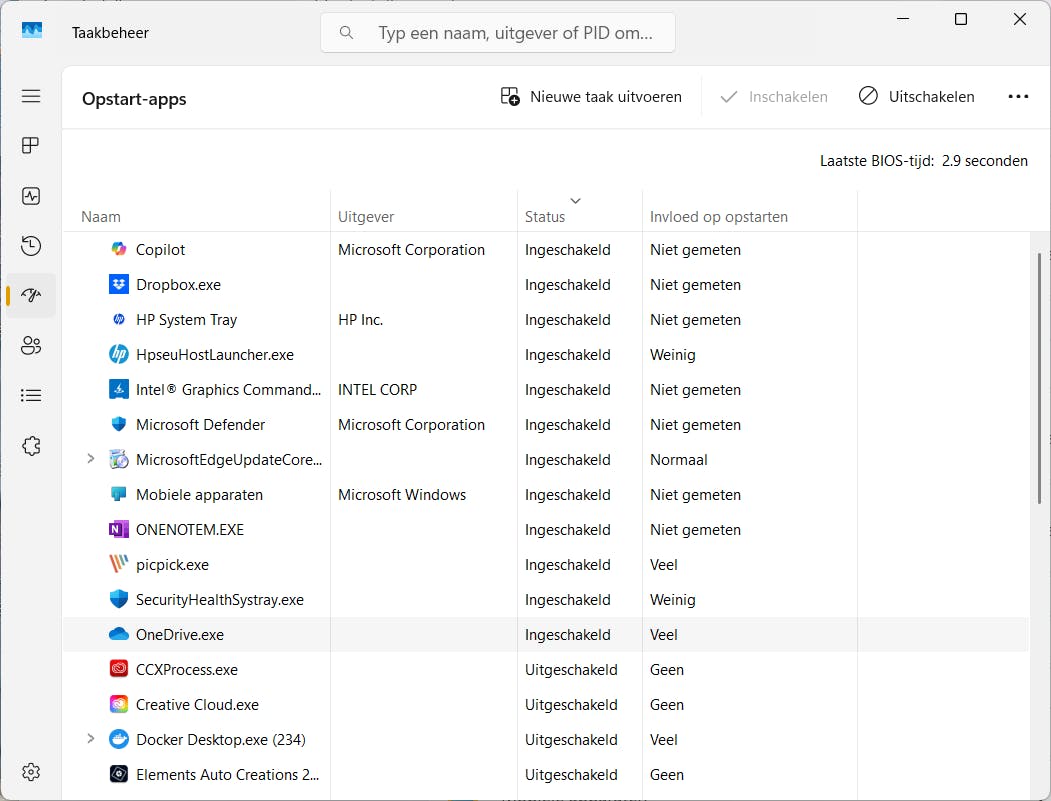Open the Users page icon
Image resolution: width=1051 pixels, height=801 pixels.
click(x=31, y=346)
